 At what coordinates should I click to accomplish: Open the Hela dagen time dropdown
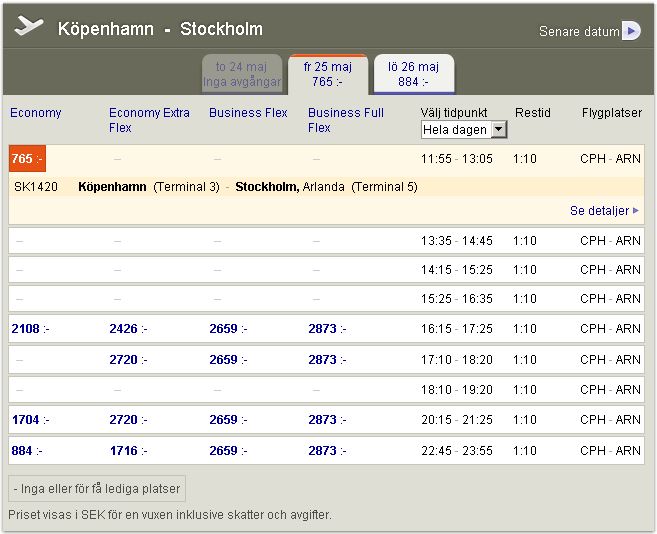point(465,130)
